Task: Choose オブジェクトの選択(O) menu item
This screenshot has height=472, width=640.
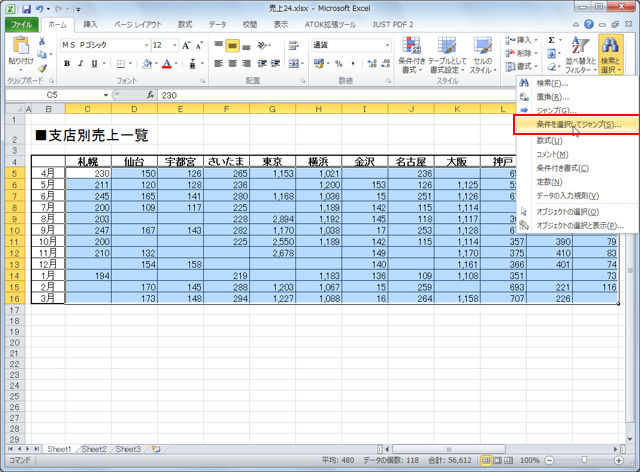Action: click(x=577, y=212)
